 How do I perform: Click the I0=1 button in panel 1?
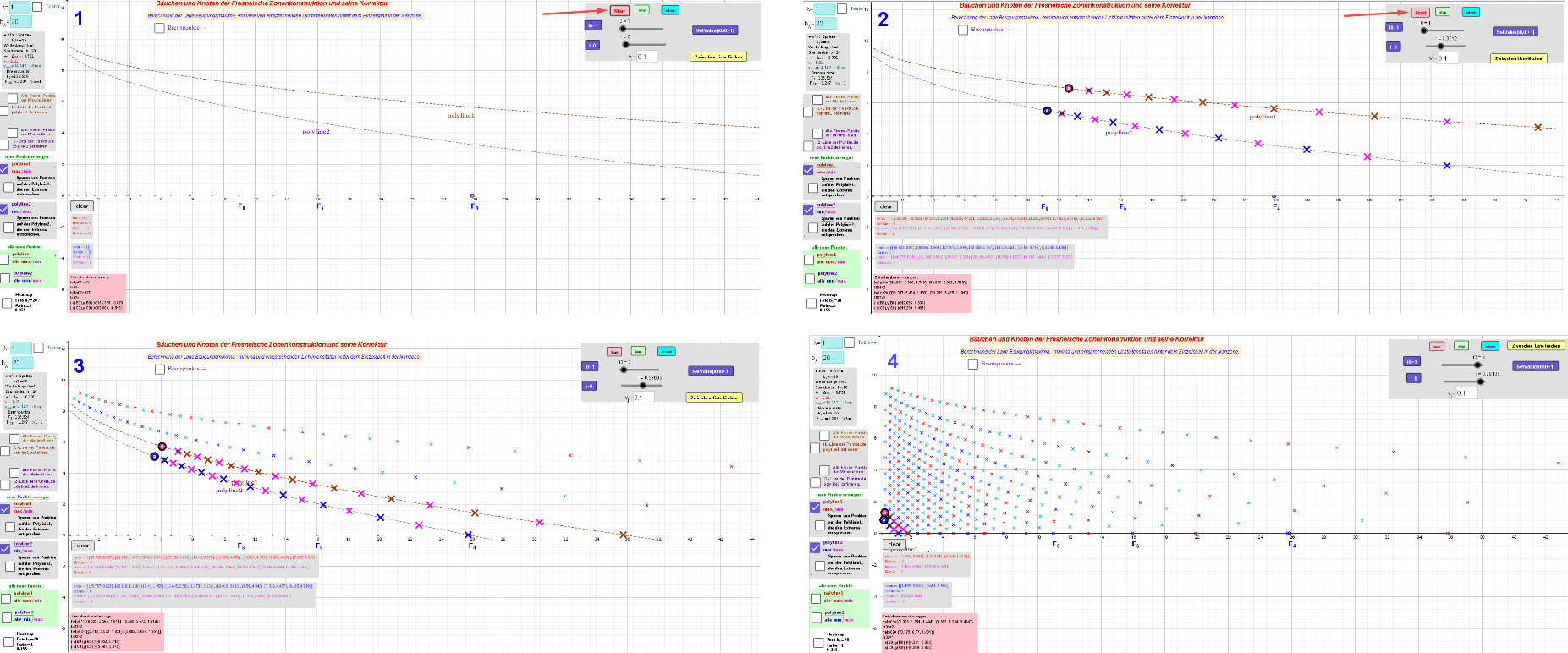[x=592, y=25]
